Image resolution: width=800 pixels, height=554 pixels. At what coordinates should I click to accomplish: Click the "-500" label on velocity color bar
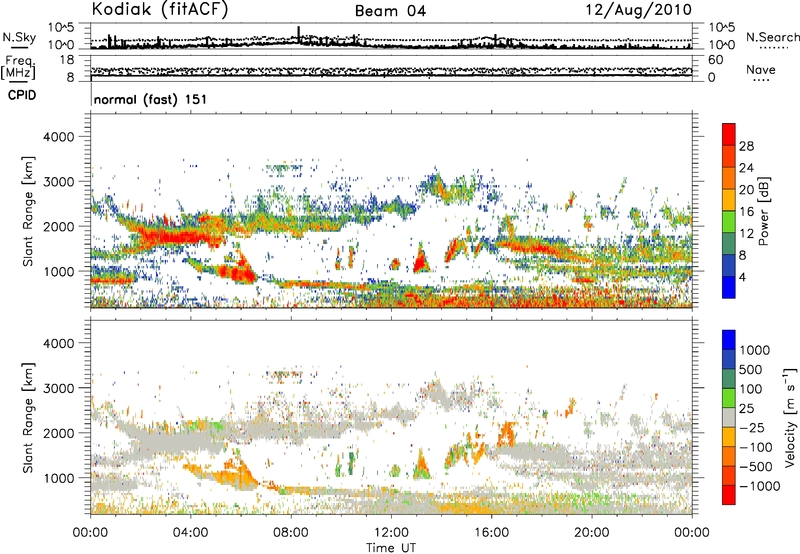[x=756, y=467]
